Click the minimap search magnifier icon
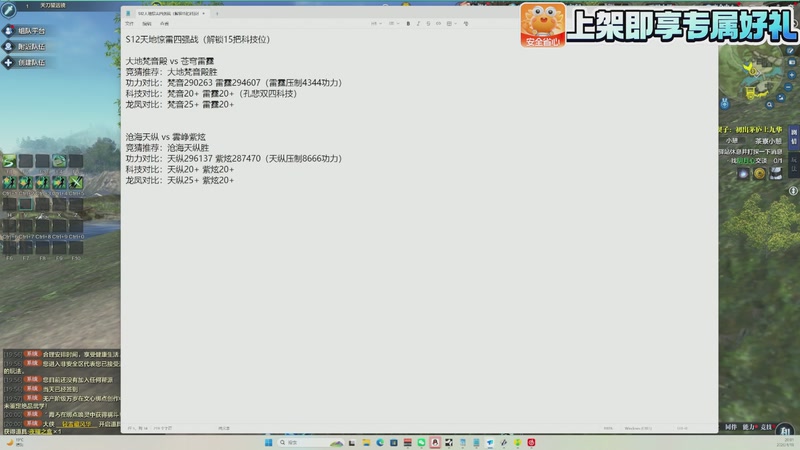 coord(769,105)
